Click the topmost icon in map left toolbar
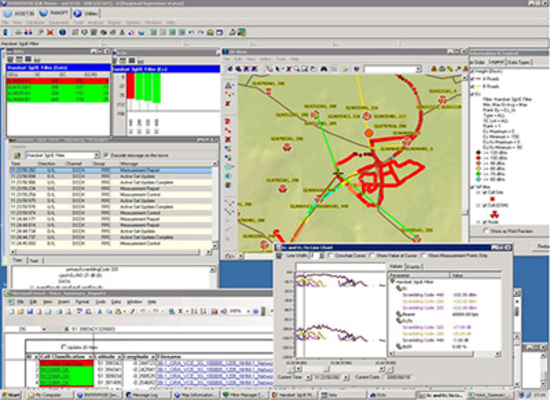Image resolution: width=550 pixels, height=400 pixels. click(228, 85)
